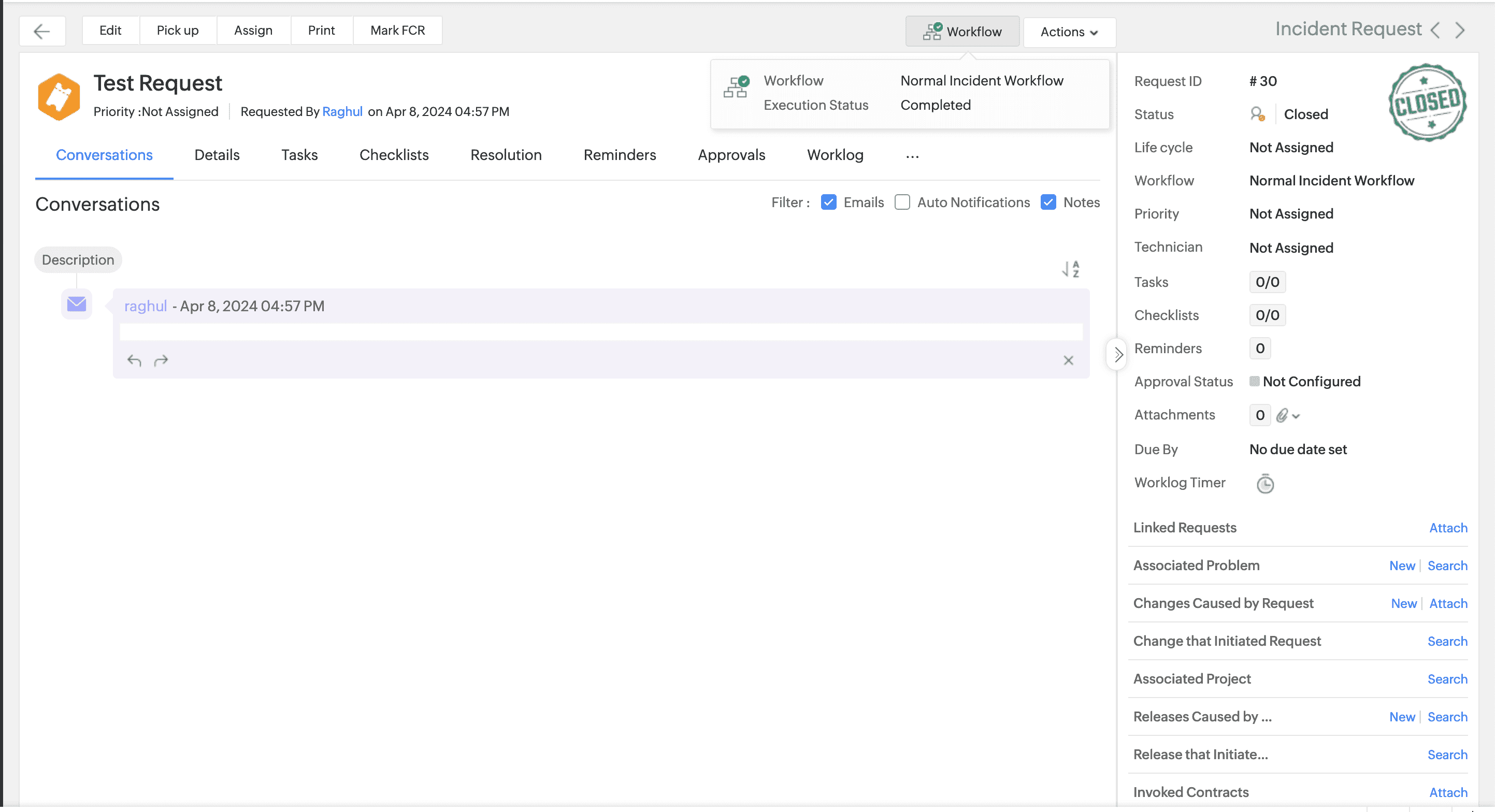Switch to the Resolution tab

(506, 155)
